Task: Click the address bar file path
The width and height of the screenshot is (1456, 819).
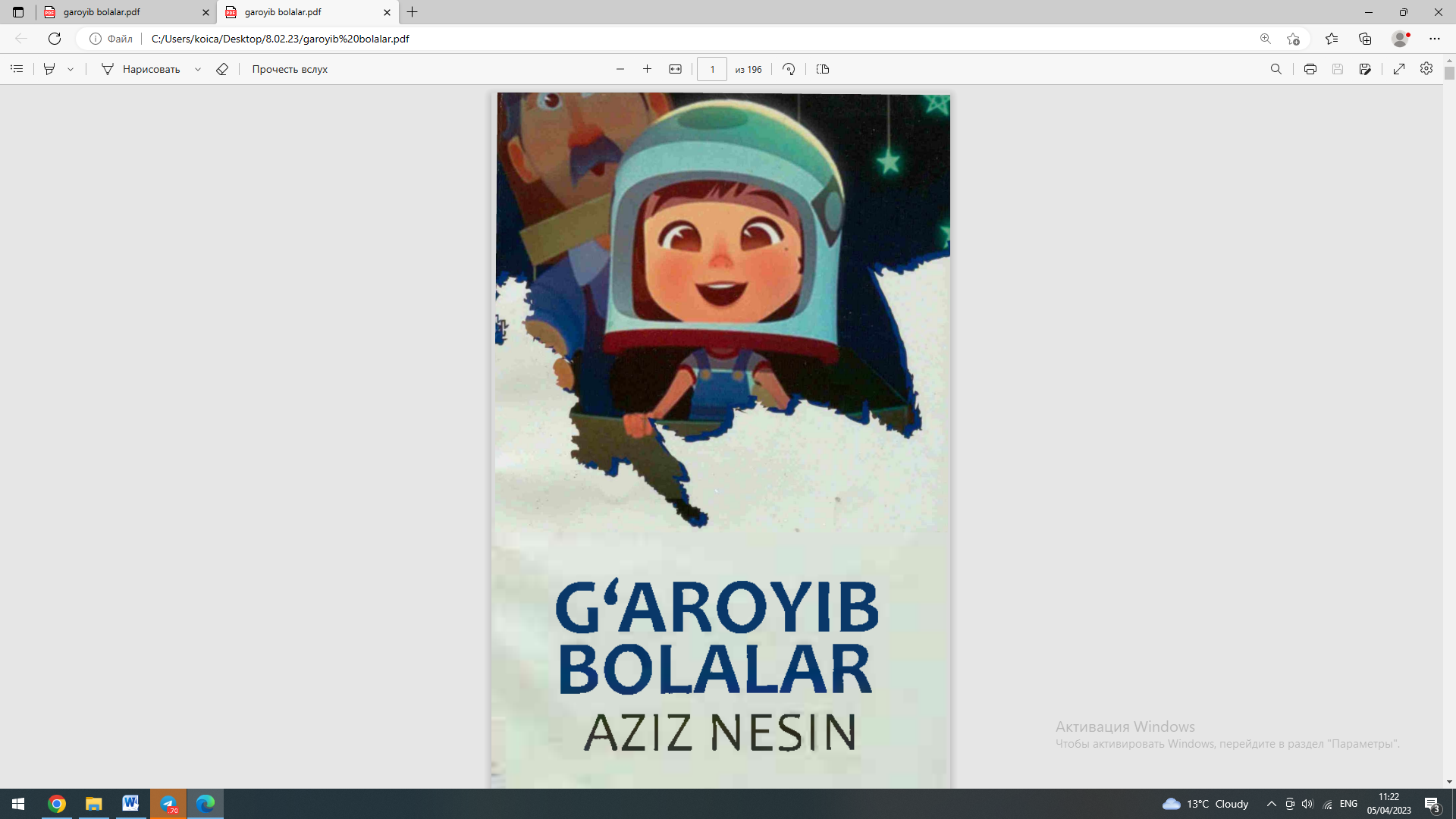Action: click(x=280, y=39)
